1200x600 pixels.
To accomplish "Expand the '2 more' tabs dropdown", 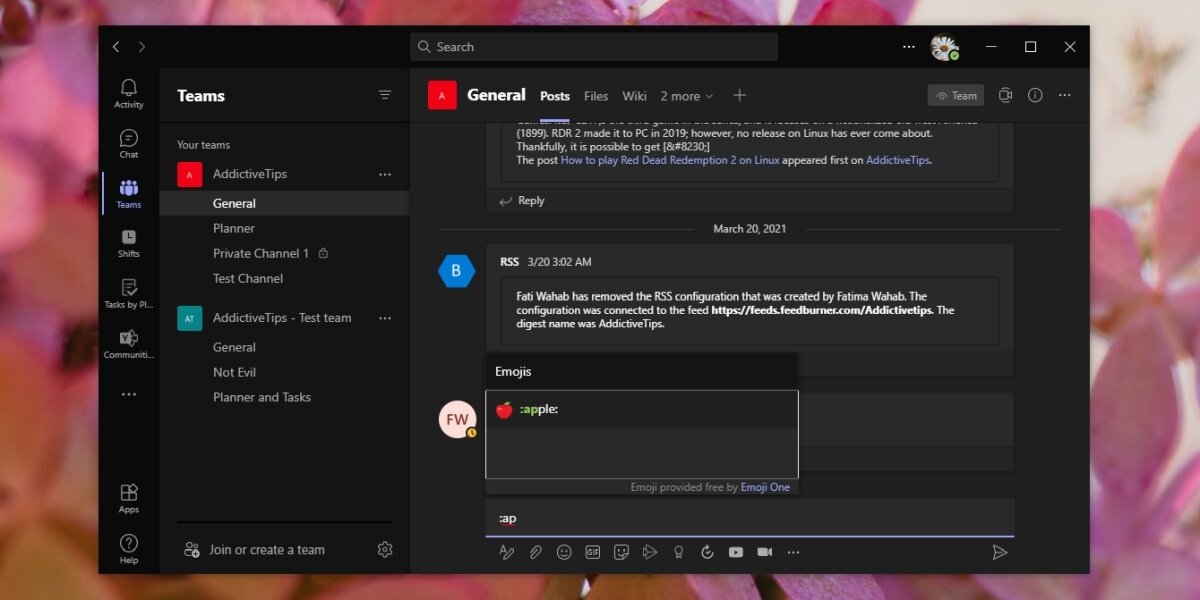I will (687, 96).
